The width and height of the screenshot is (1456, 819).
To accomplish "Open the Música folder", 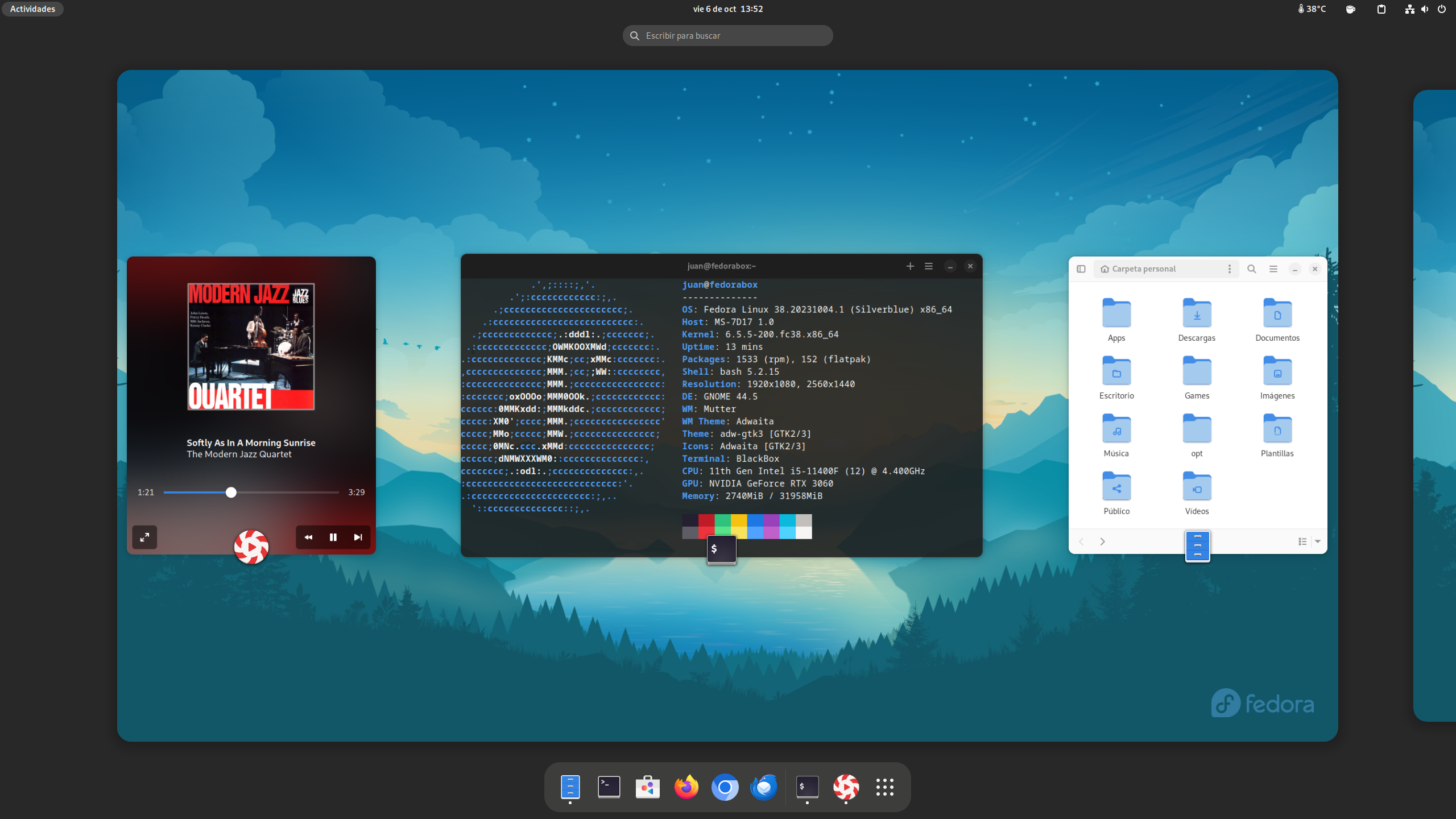I will tap(1116, 436).
